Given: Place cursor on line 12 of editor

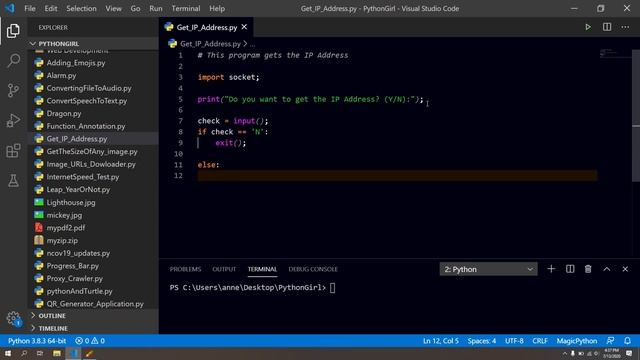Looking at the screenshot, I should pos(397,176).
